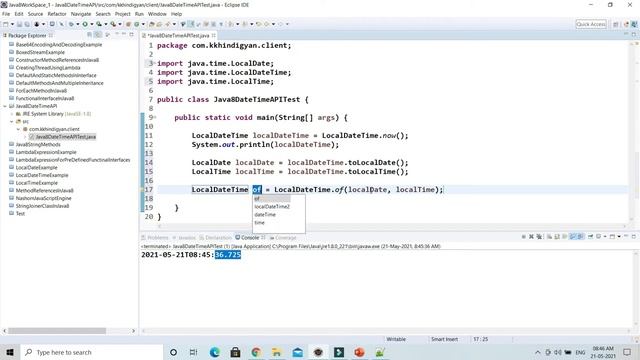640x360 pixels.
Task: Click the Windows Start button
Action: coord(9,352)
